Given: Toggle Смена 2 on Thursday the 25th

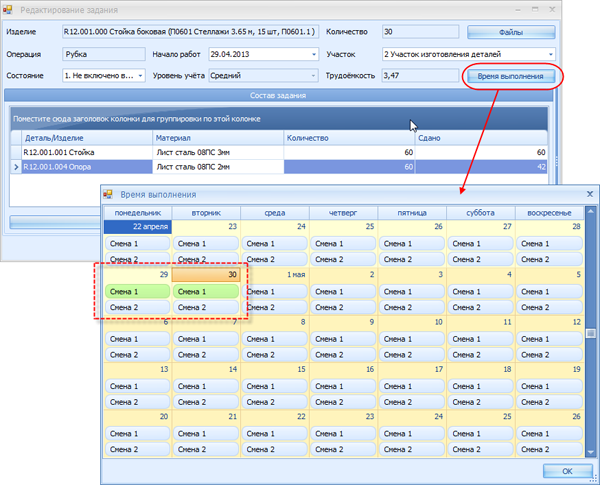Looking at the screenshot, I should coord(343,260).
